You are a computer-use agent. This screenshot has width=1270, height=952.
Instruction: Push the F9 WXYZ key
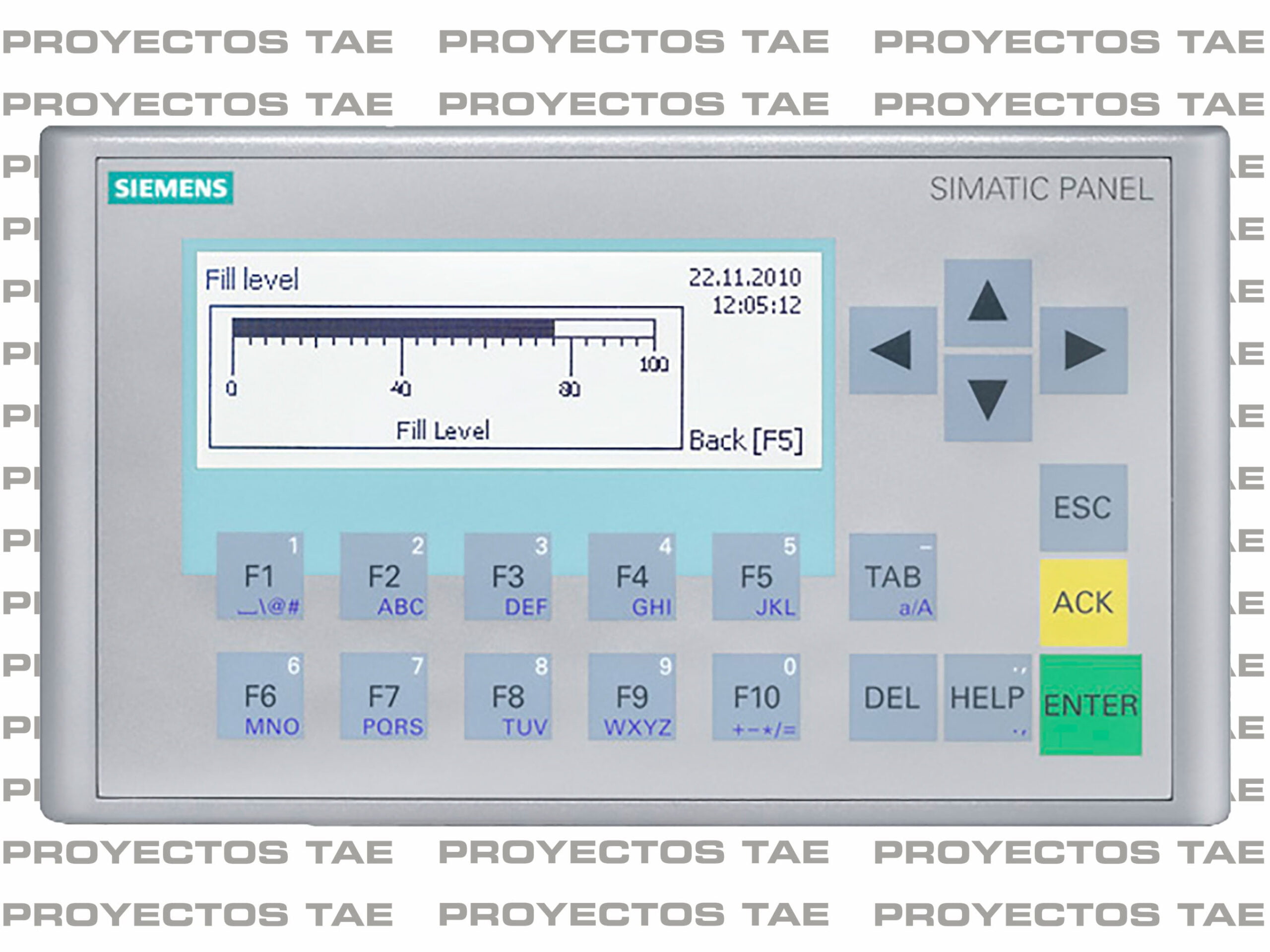tap(632, 696)
